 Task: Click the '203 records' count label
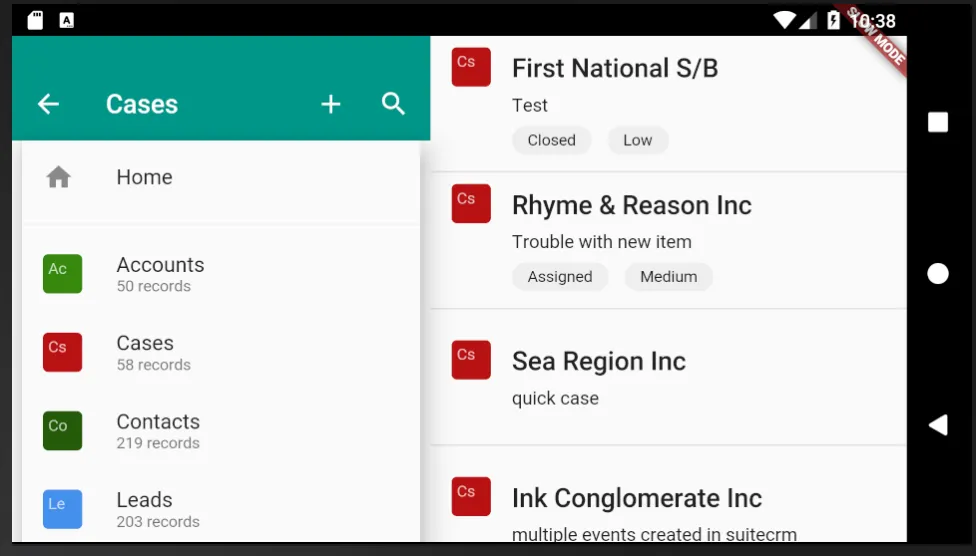click(158, 522)
